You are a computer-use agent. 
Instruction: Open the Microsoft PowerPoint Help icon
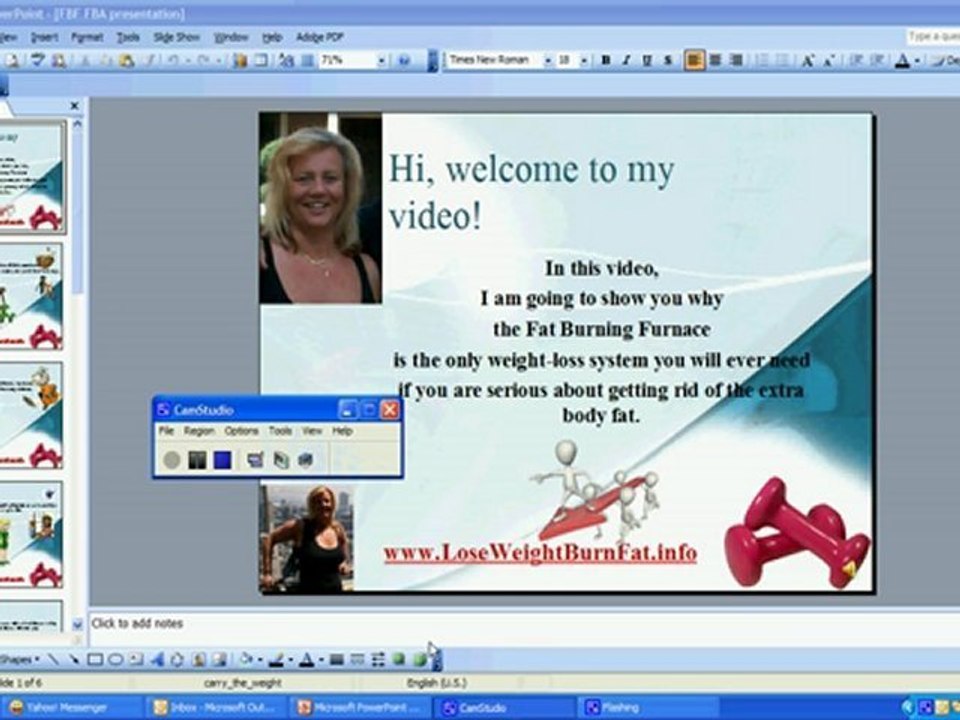click(404, 60)
